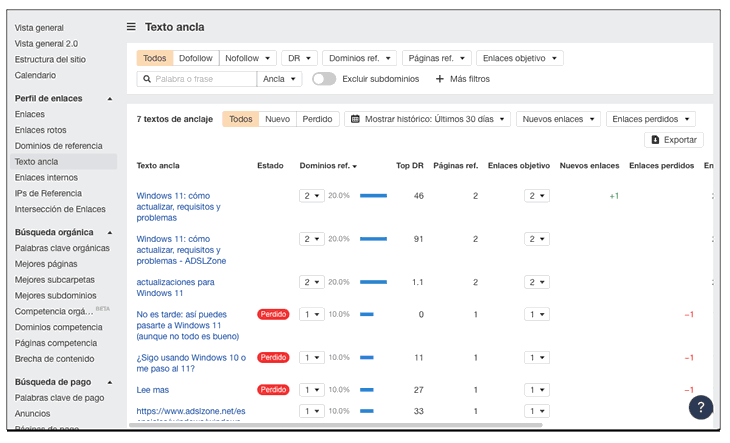The image size is (730, 443).
Task: Open the DR filter dropdown
Action: tap(299, 58)
